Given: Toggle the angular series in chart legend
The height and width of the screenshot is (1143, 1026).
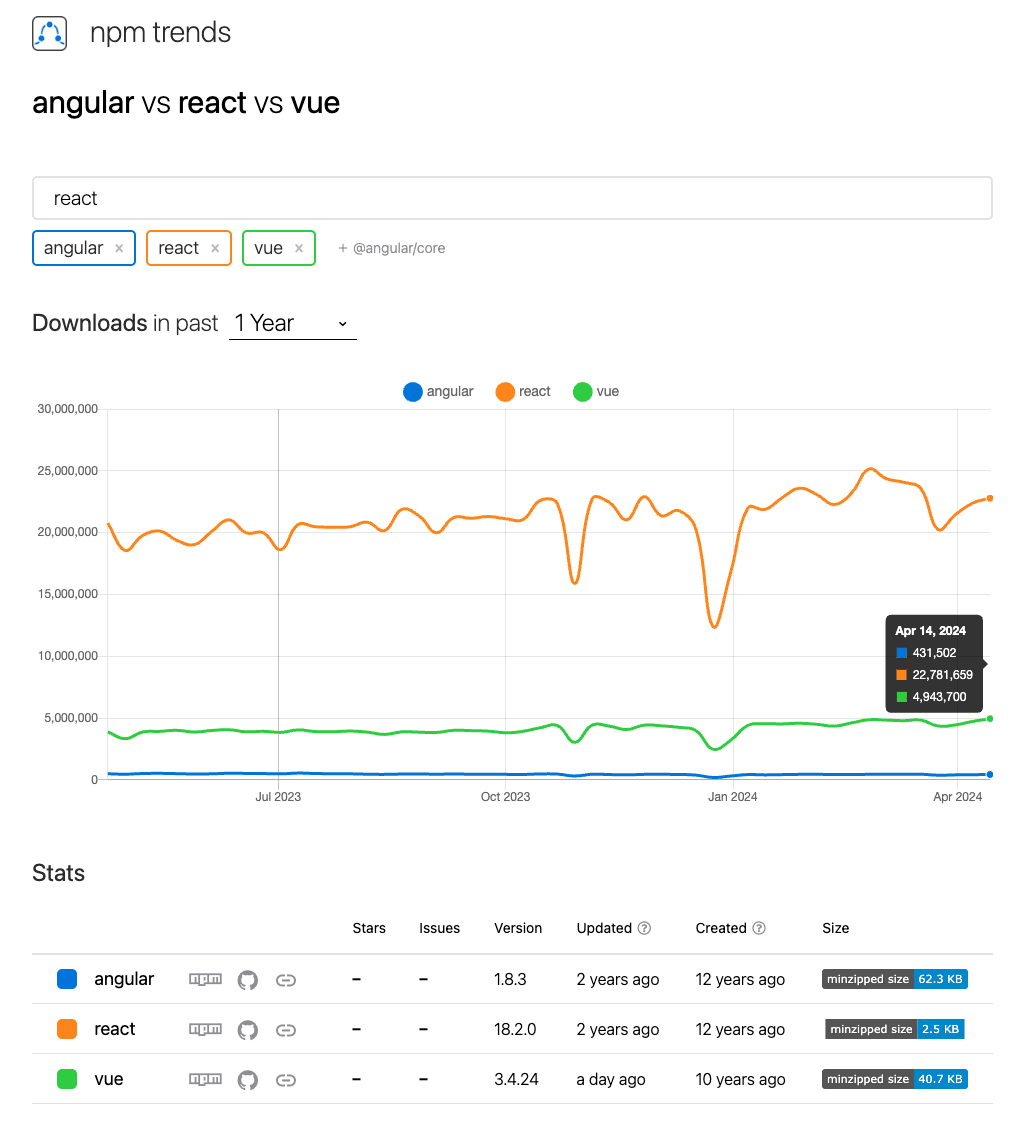Looking at the screenshot, I should pyautogui.click(x=437, y=391).
